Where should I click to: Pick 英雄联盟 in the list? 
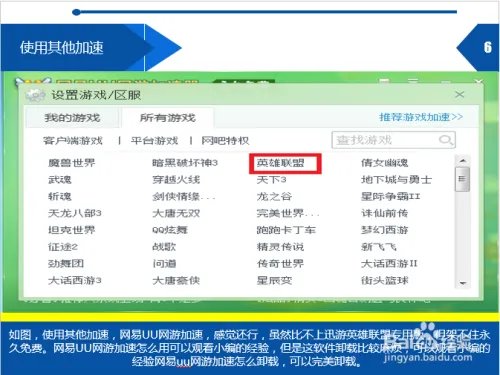(280, 163)
